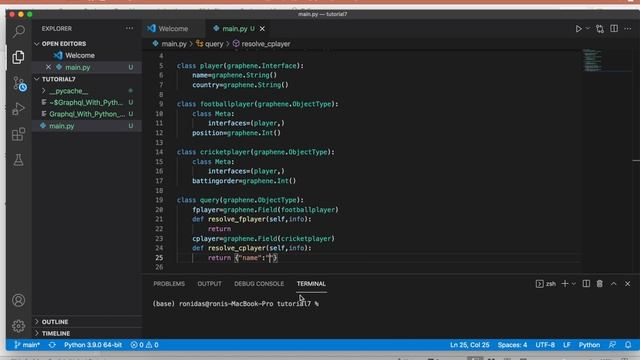Change LF end of line sequence

(x=567, y=345)
